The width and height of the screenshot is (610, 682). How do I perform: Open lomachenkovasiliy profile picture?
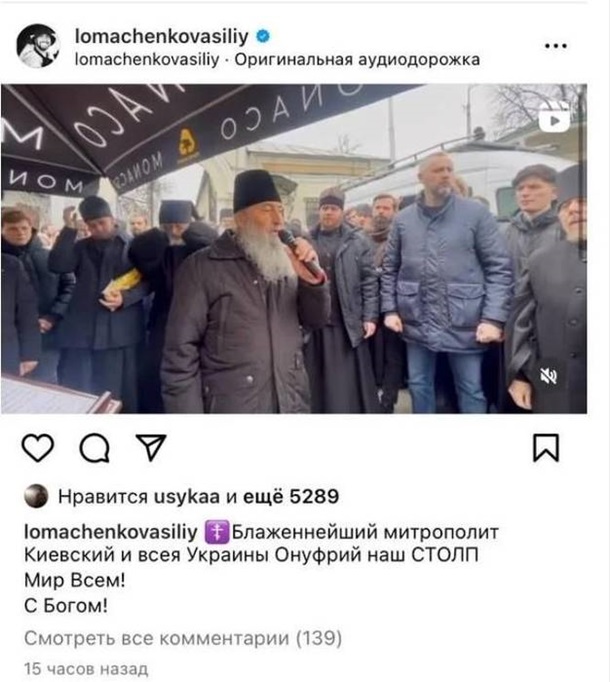click(x=38, y=46)
